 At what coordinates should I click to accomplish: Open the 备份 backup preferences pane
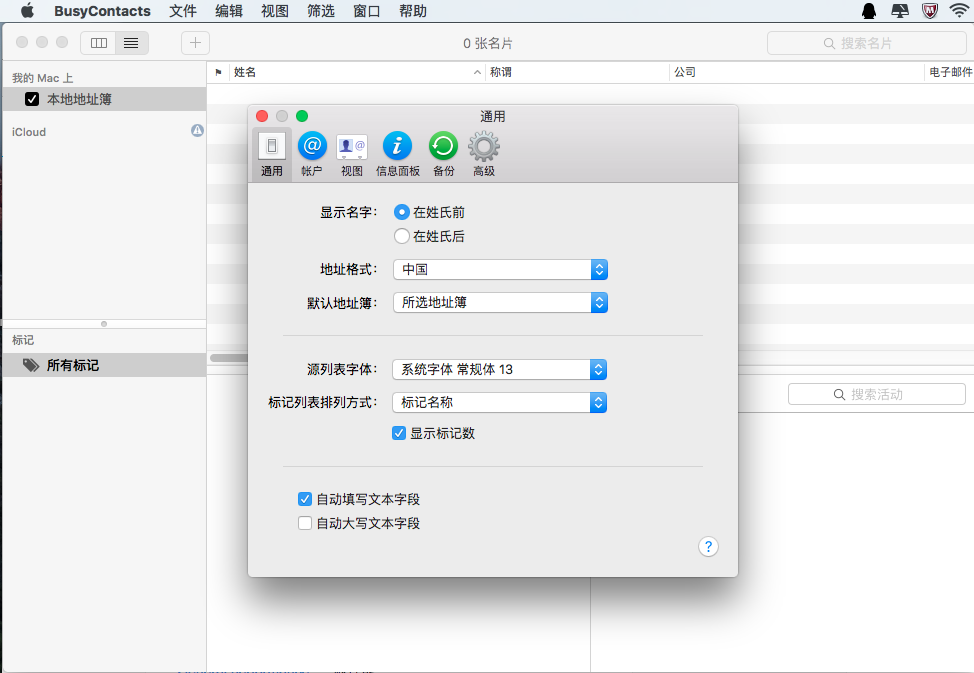pyautogui.click(x=444, y=154)
